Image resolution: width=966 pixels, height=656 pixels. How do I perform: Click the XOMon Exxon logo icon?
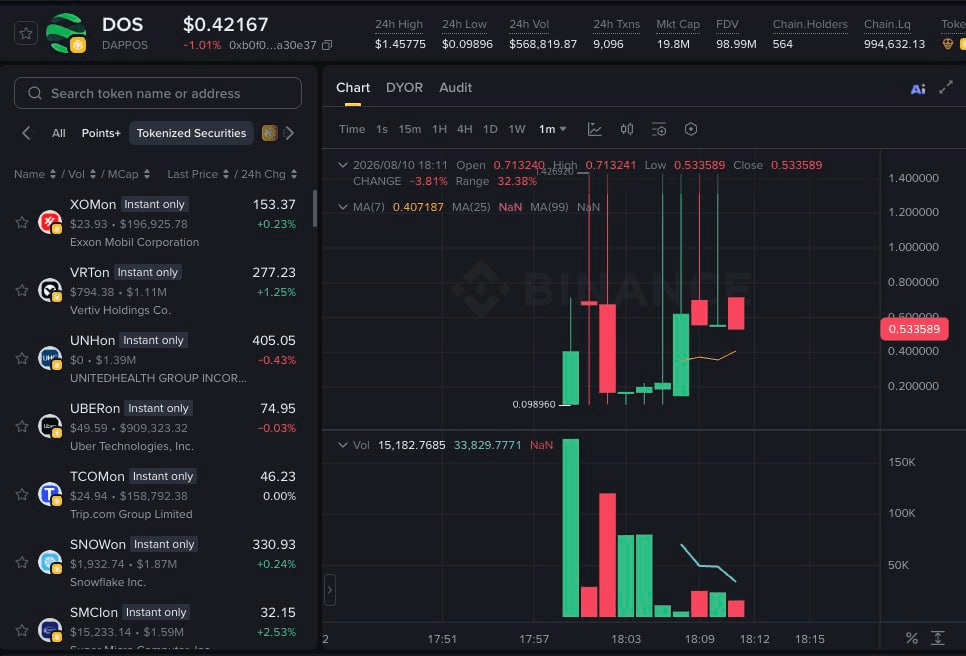(50, 222)
